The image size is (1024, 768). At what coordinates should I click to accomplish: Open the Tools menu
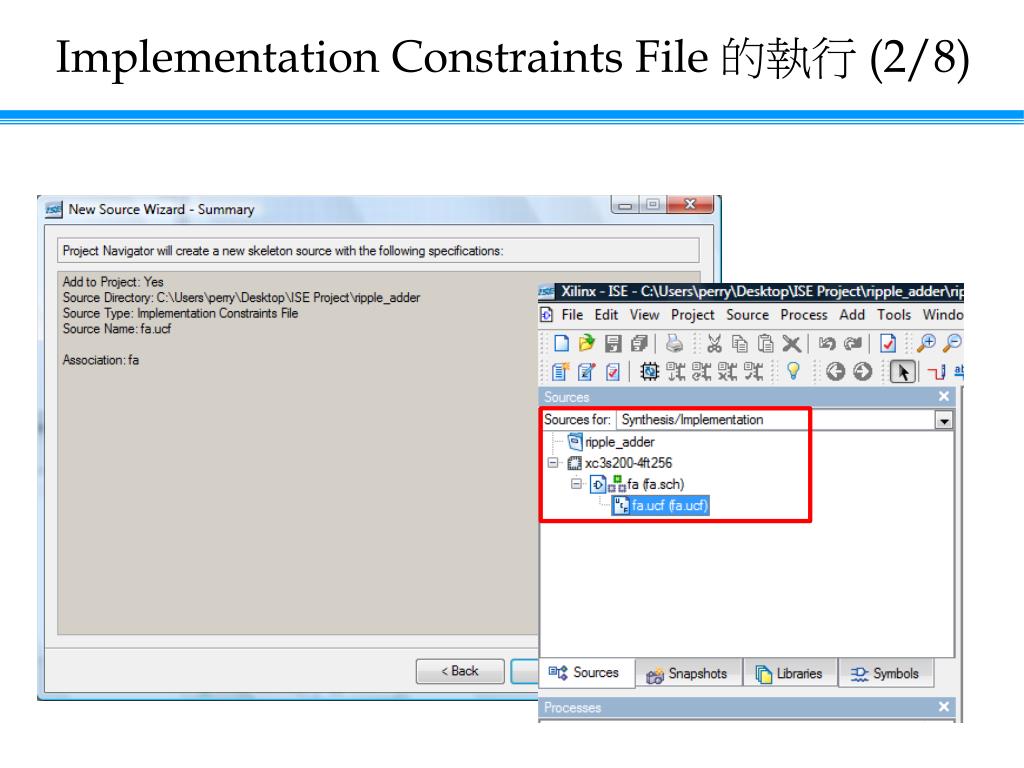(893, 315)
